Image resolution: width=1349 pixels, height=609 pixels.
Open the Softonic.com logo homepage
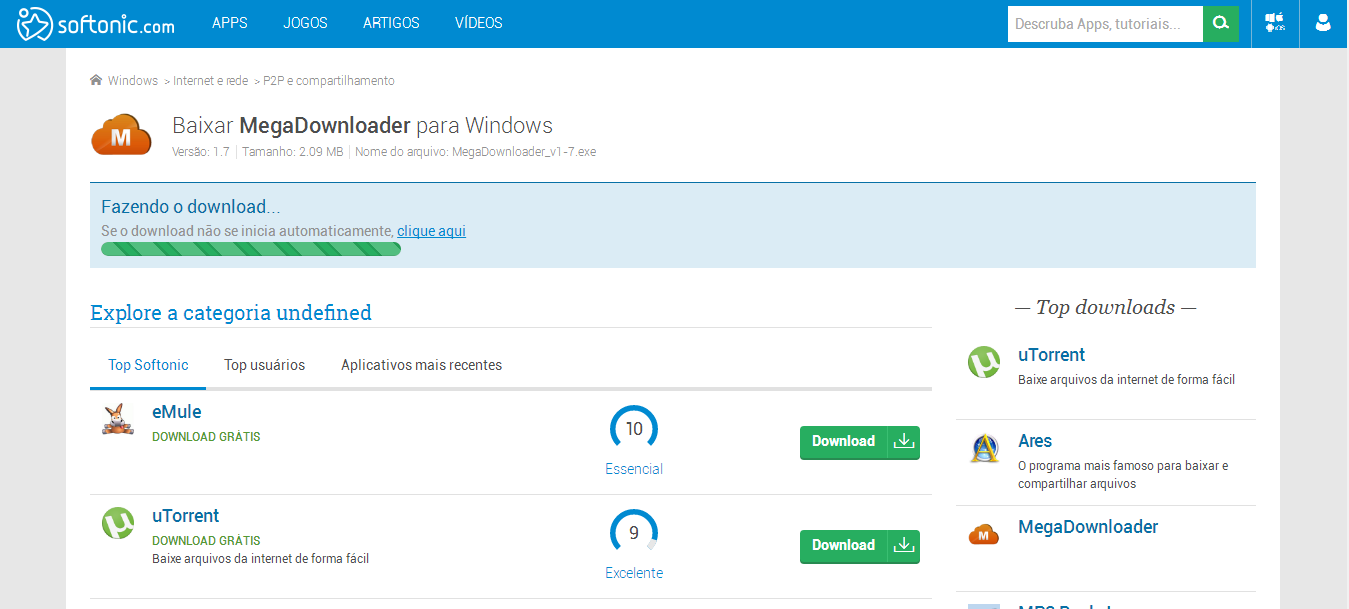96,24
